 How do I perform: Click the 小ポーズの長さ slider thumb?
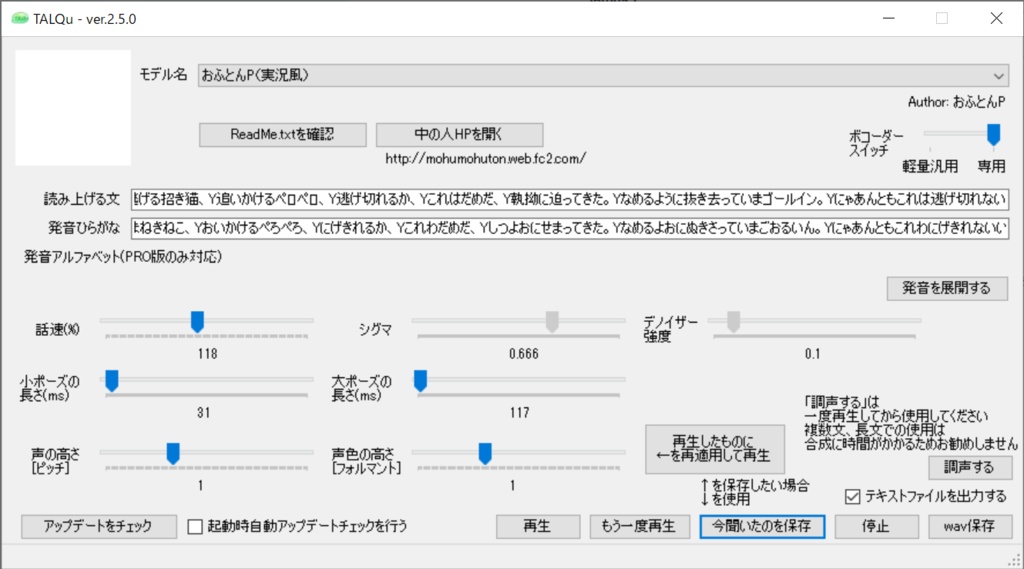[x=112, y=381]
